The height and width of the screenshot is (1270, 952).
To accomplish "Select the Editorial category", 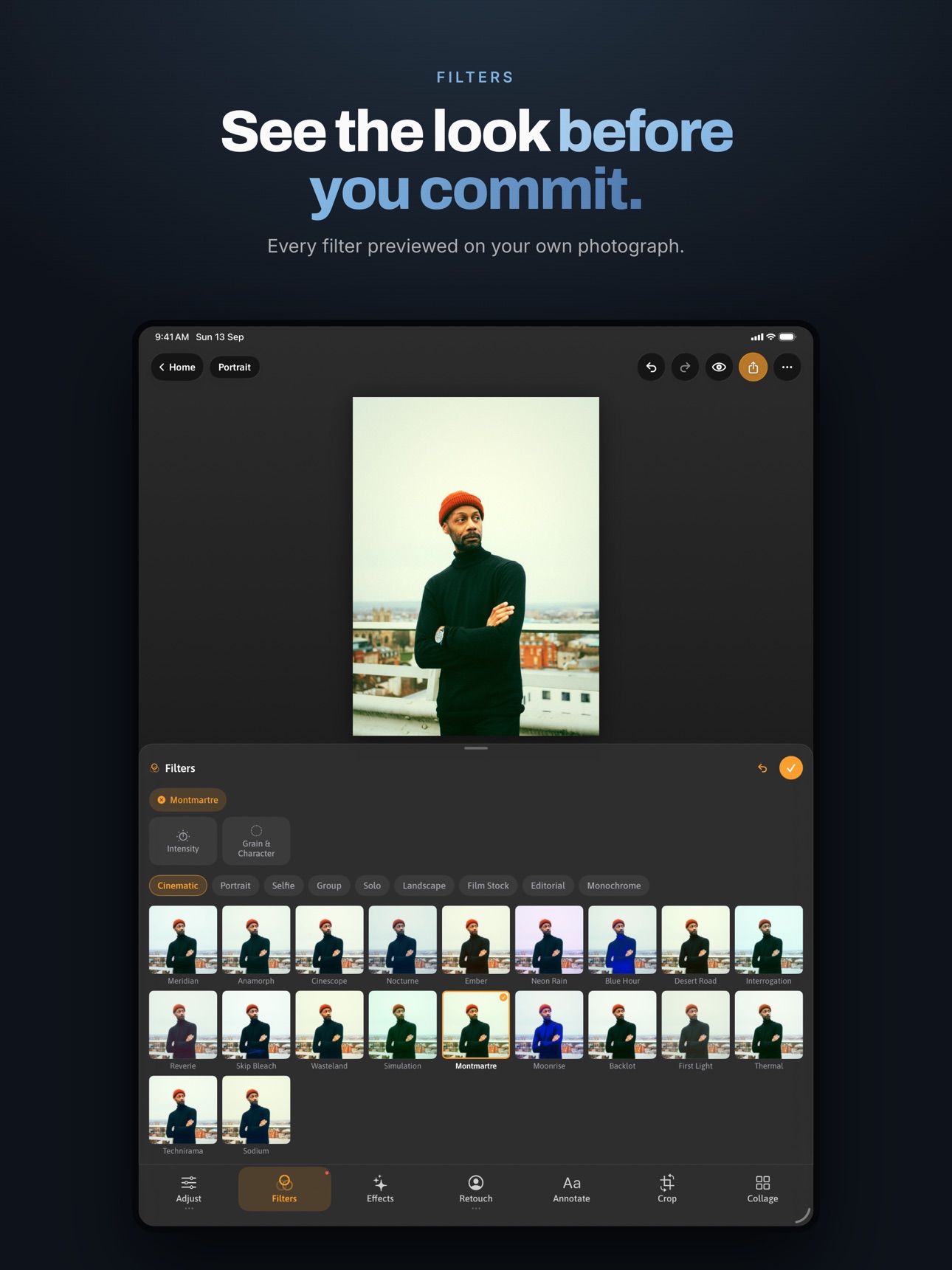I will tap(548, 886).
